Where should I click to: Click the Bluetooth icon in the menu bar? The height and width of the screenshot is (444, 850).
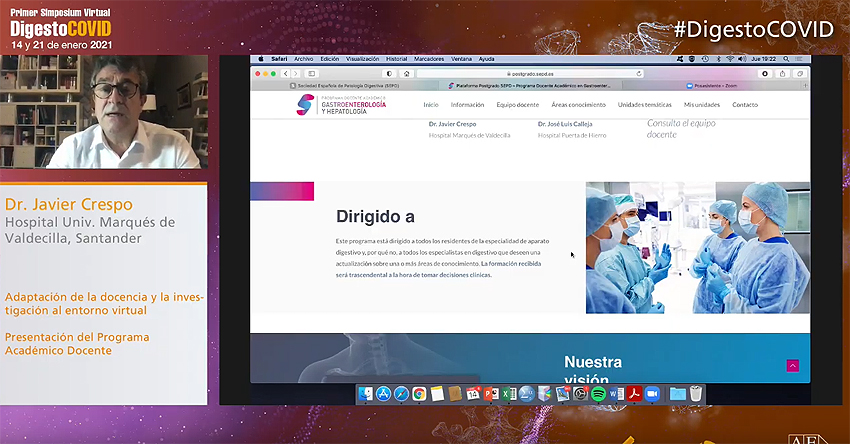[x=719, y=59]
